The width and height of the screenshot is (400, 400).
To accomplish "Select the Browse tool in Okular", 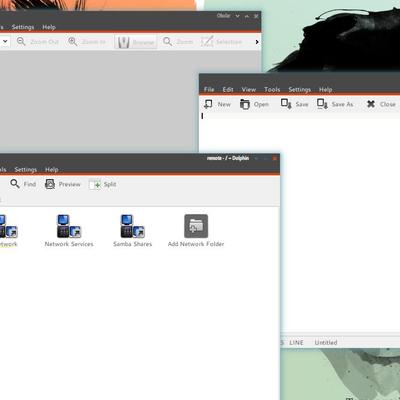I will tap(136, 42).
